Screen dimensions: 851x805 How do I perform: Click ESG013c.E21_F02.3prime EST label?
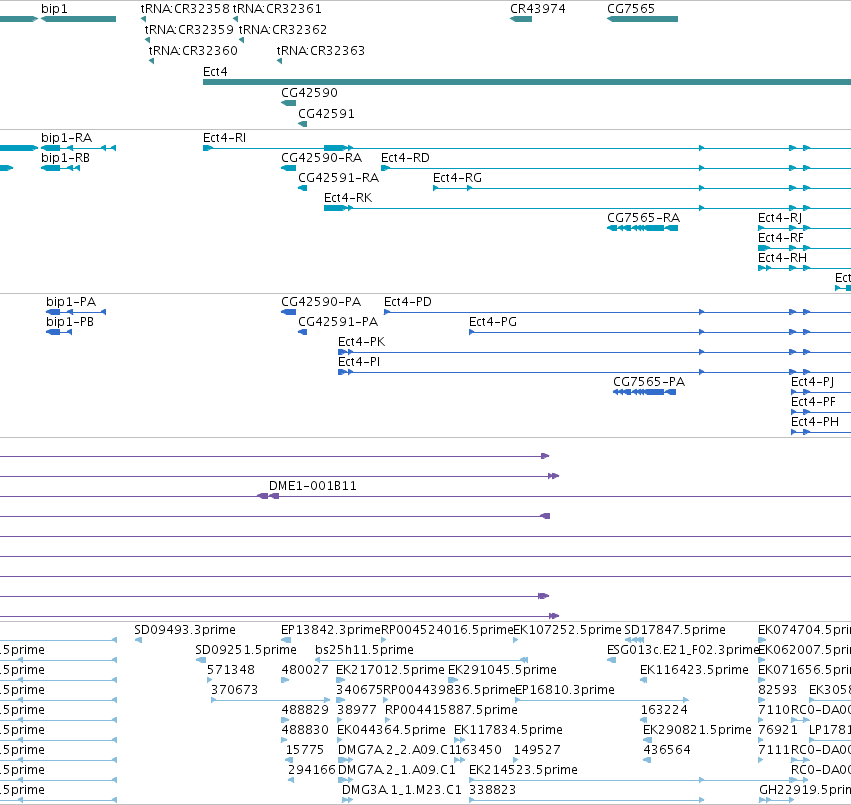coord(683,650)
